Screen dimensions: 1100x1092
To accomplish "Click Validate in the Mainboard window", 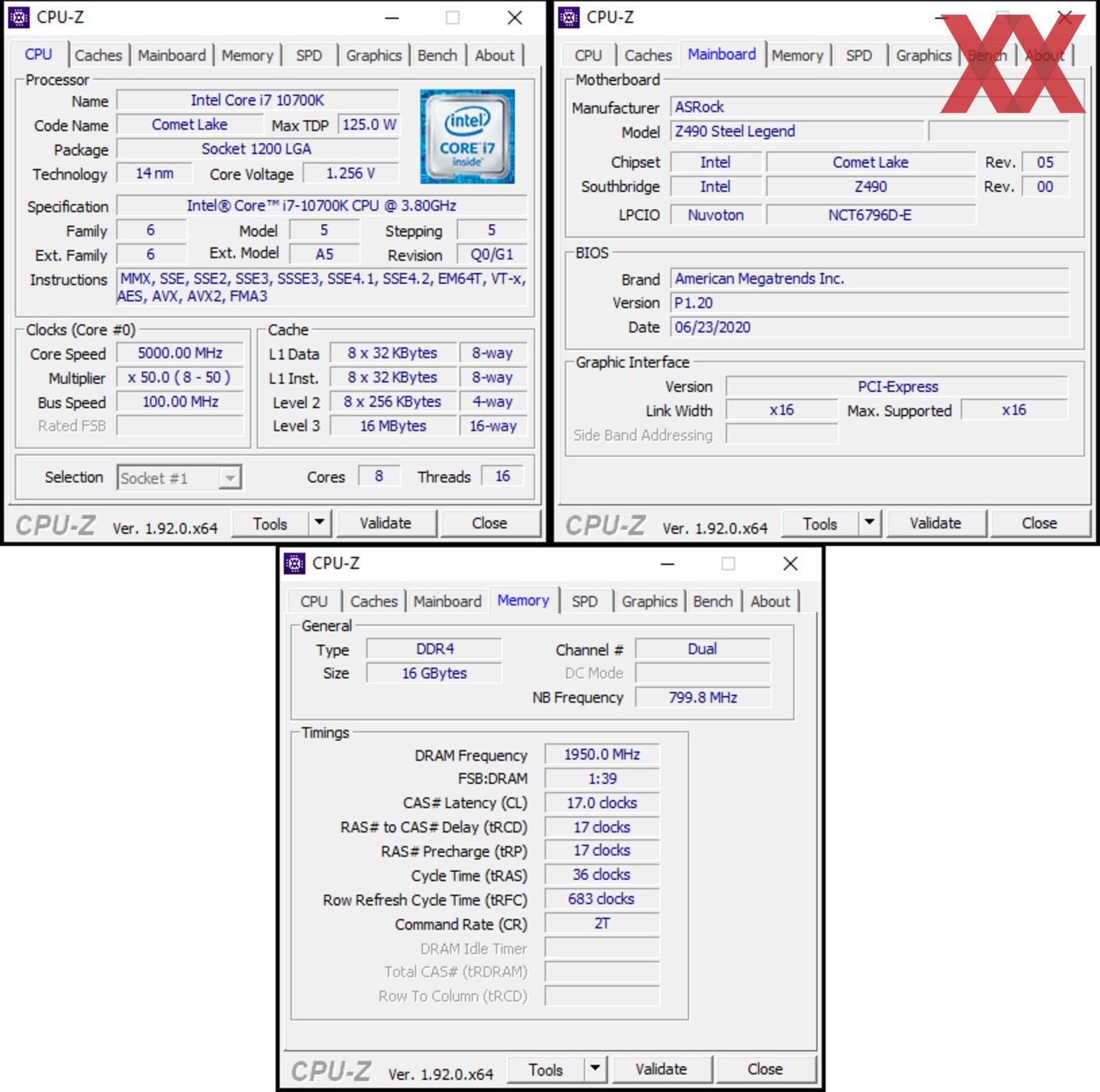I will (936, 523).
